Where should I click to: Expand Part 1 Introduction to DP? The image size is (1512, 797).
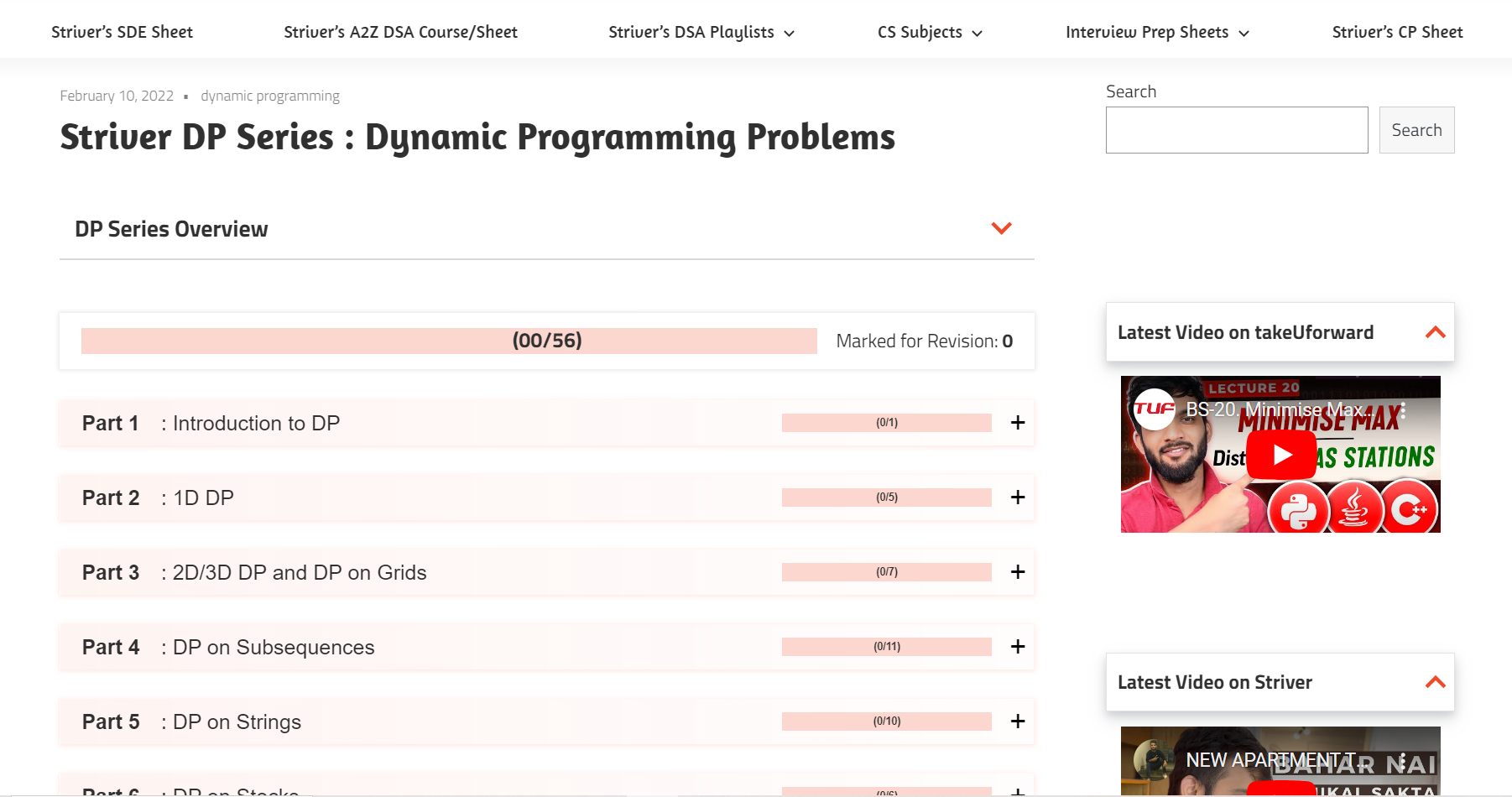1017,423
